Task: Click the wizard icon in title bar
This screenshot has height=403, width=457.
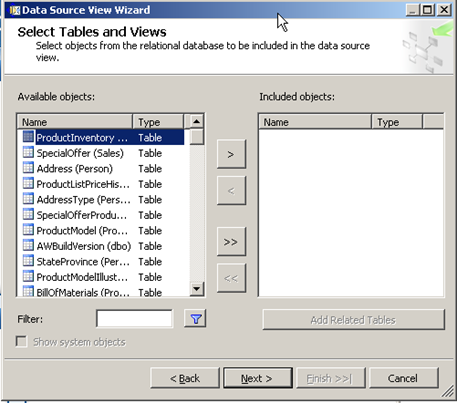Action: (15, 10)
